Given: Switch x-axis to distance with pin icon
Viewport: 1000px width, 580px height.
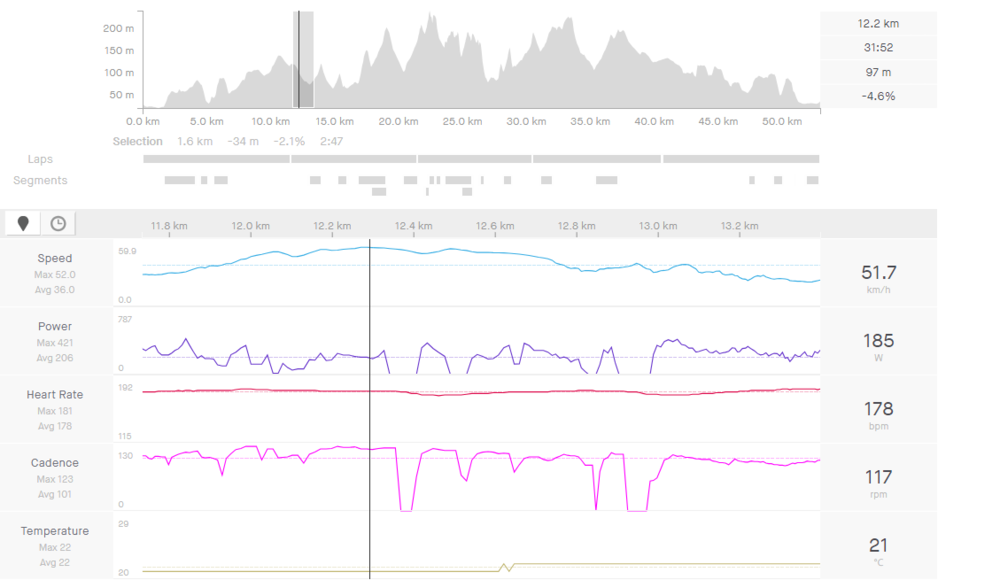Looking at the screenshot, I should click(x=23, y=223).
